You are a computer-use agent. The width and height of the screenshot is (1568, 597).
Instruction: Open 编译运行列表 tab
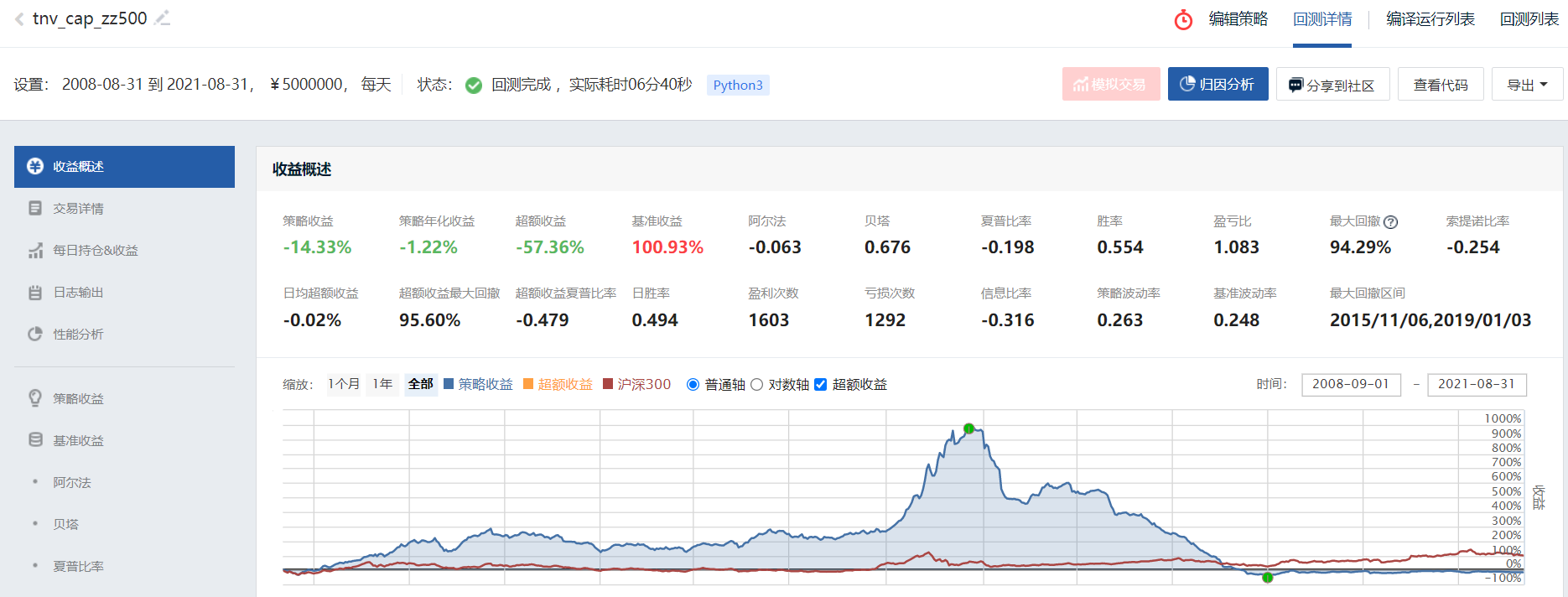(1430, 19)
